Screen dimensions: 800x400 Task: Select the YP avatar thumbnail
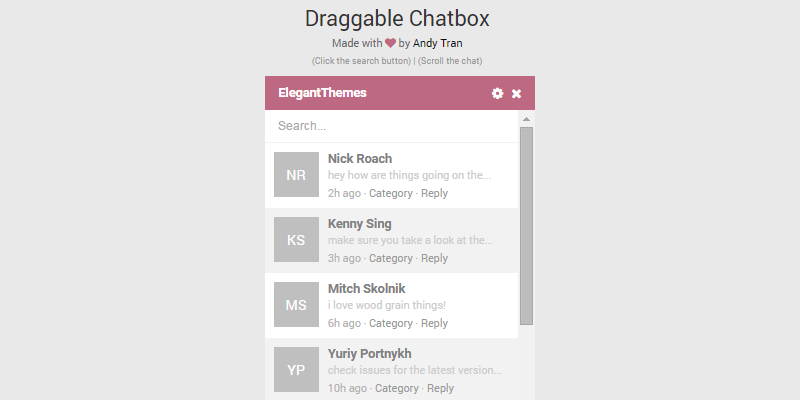[296, 370]
